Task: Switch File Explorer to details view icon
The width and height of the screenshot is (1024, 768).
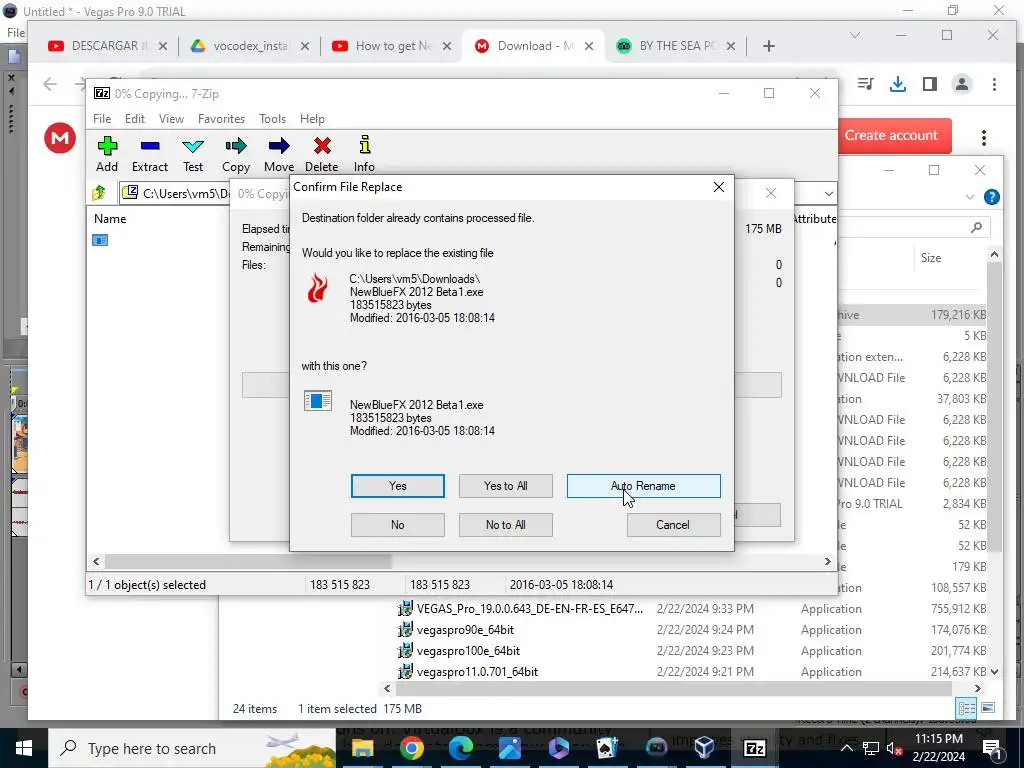Action: pyautogui.click(x=967, y=708)
